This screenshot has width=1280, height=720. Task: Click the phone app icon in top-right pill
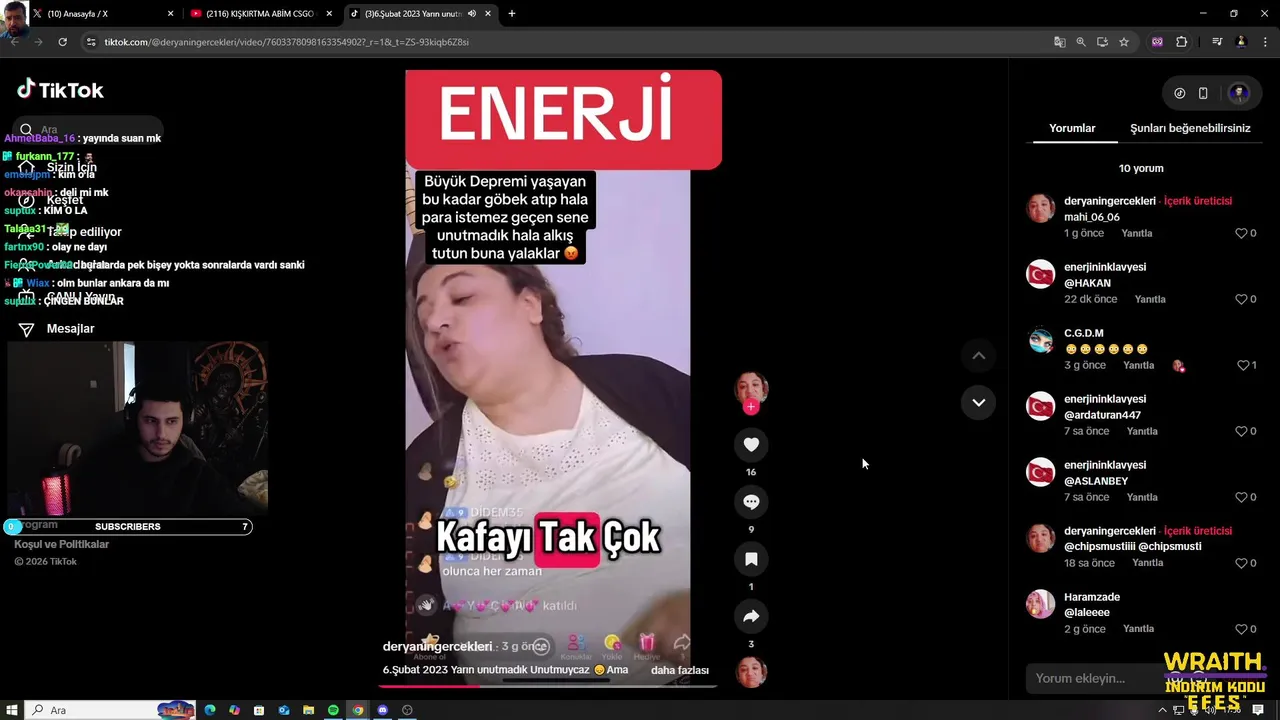(1203, 93)
